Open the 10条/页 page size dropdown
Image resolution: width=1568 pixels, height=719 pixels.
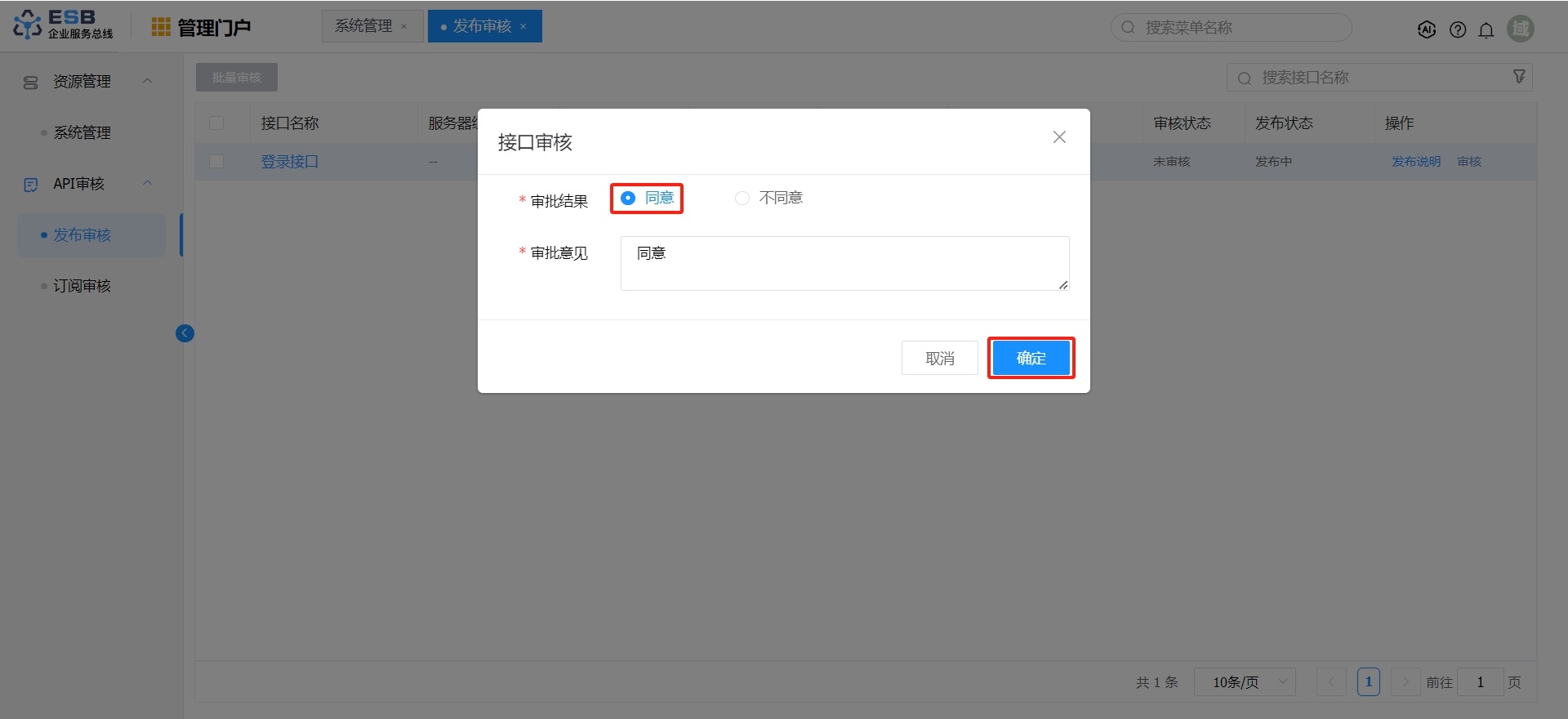[1245, 681]
